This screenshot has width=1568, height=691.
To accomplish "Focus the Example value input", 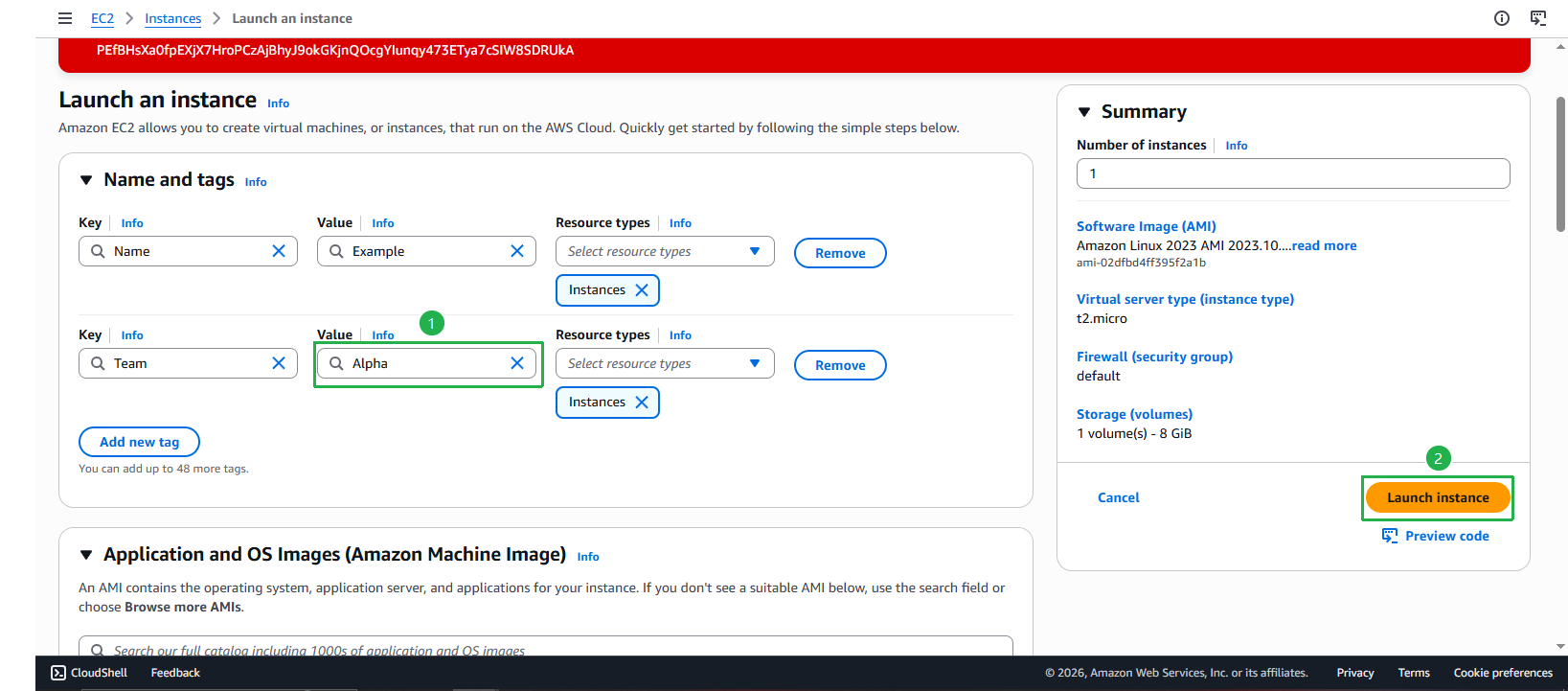I will pos(426,251).
